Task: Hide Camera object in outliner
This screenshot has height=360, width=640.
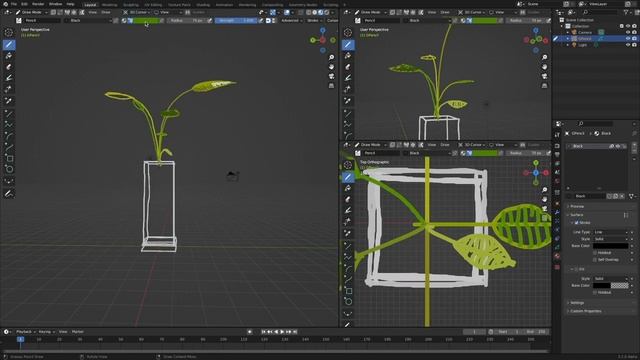Action: (628, 32)
